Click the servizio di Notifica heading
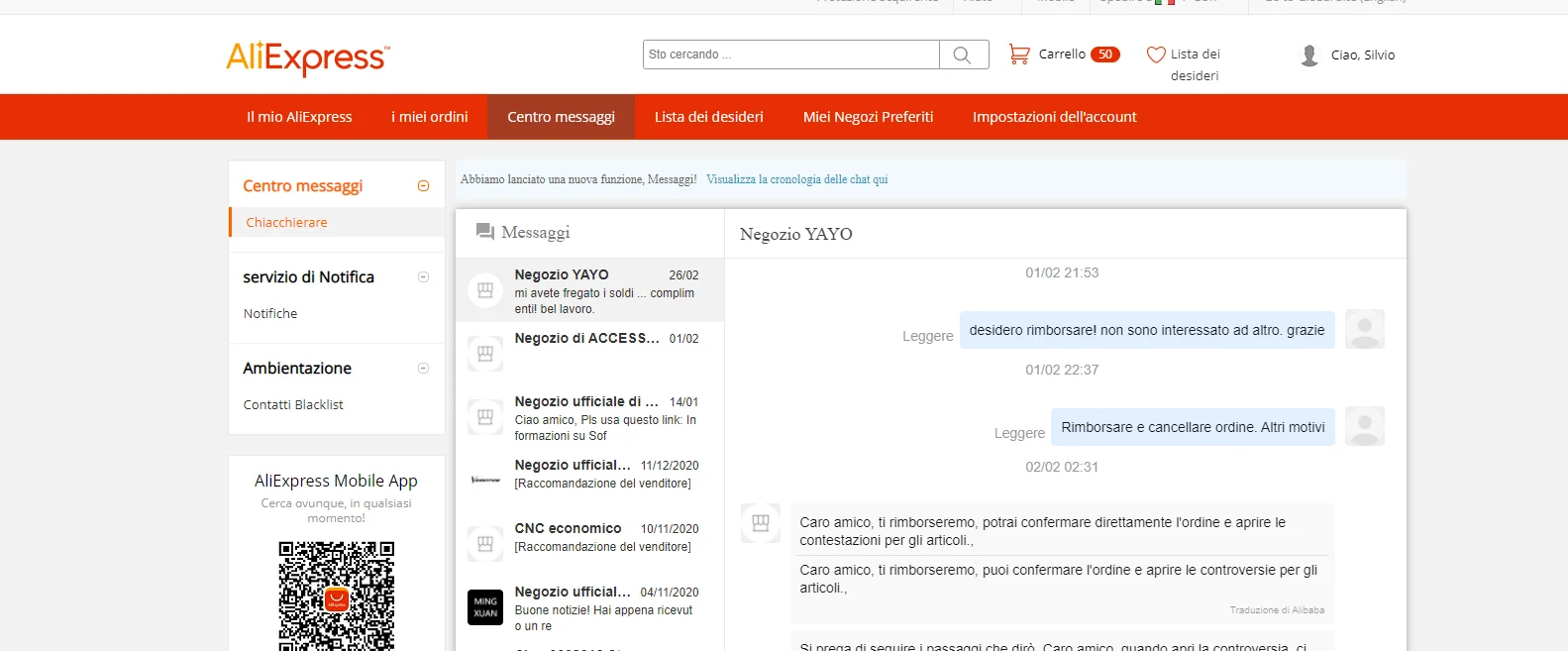 [x=309, y=277]
